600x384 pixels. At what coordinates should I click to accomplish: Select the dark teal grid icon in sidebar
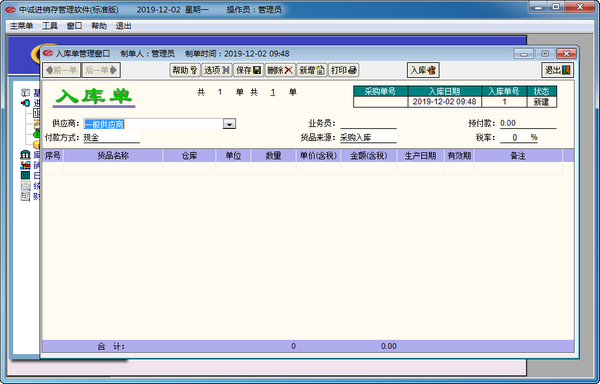25,176
